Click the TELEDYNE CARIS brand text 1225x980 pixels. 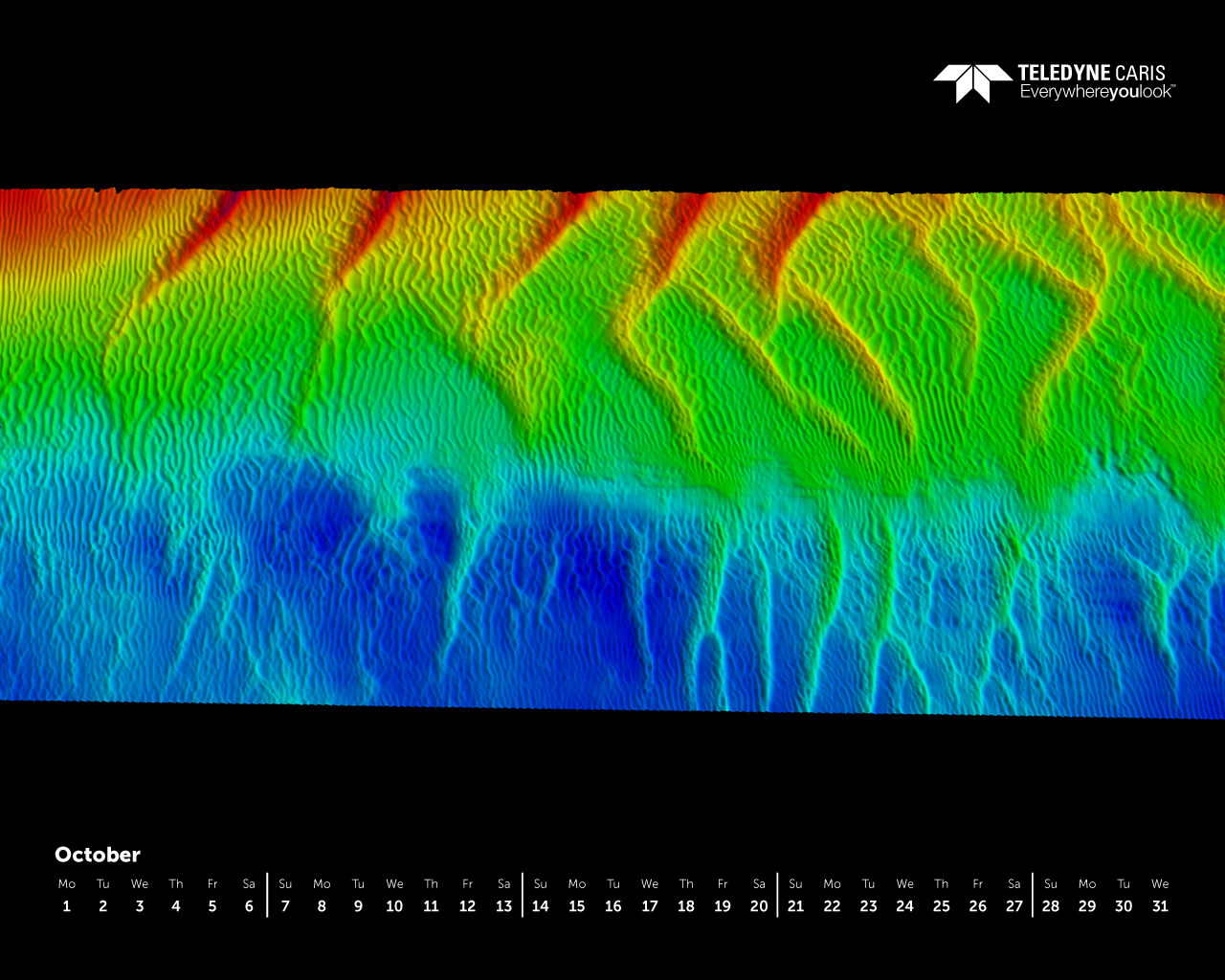(x=1091, y=73)
